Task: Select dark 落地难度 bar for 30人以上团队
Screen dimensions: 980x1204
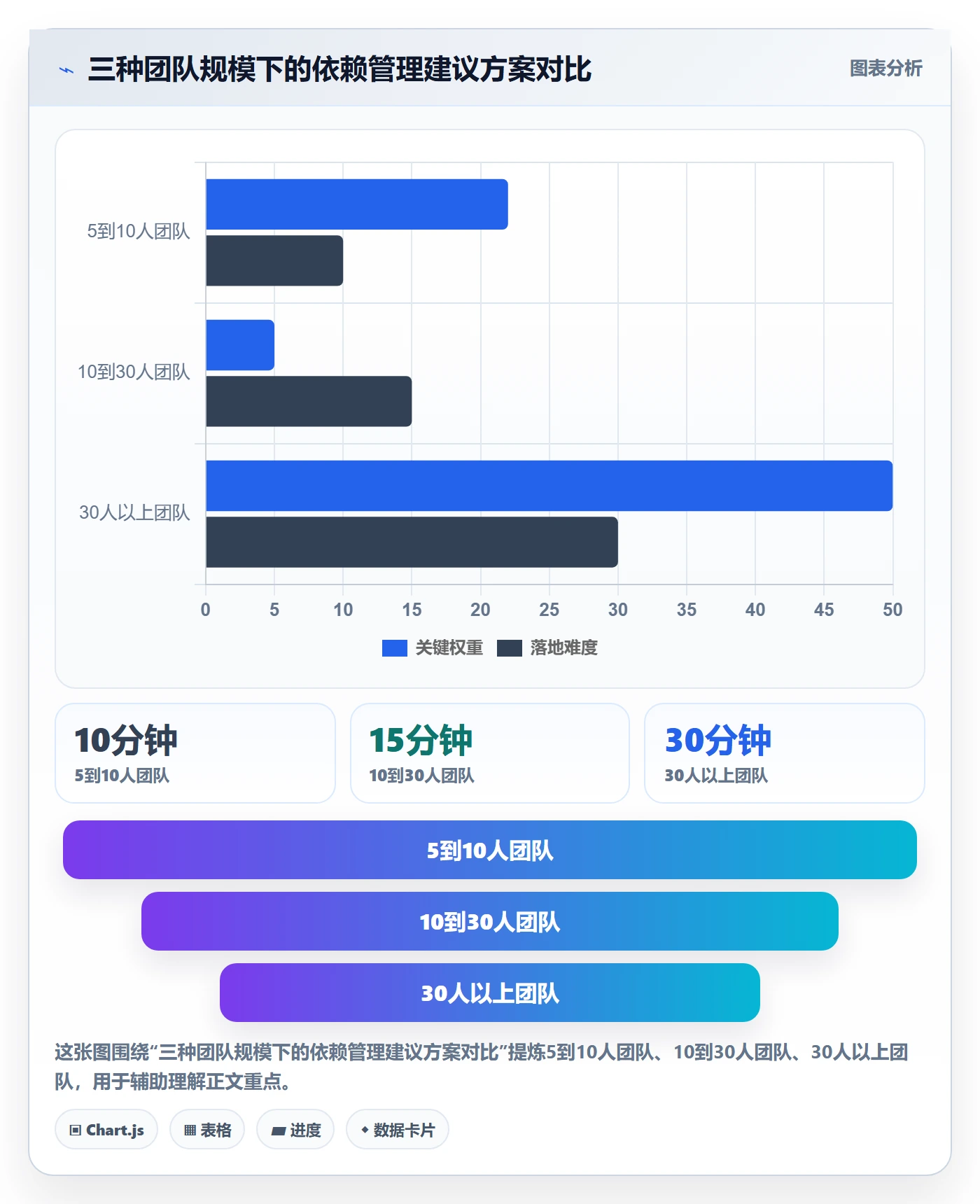Action: pyautogui.click(x=412, y=542)
